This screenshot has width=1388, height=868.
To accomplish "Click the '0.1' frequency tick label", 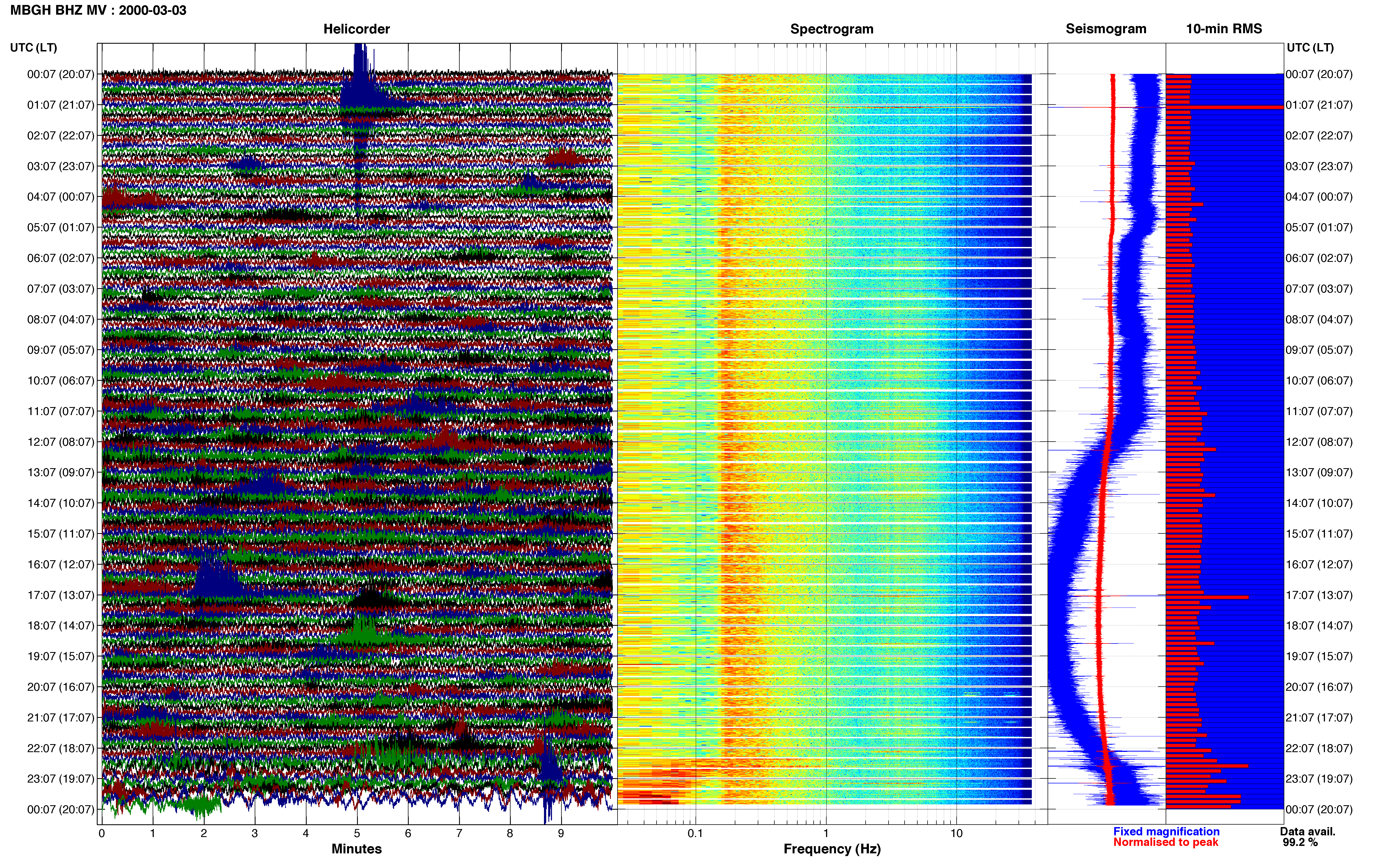I will click(x=695, y=833).
